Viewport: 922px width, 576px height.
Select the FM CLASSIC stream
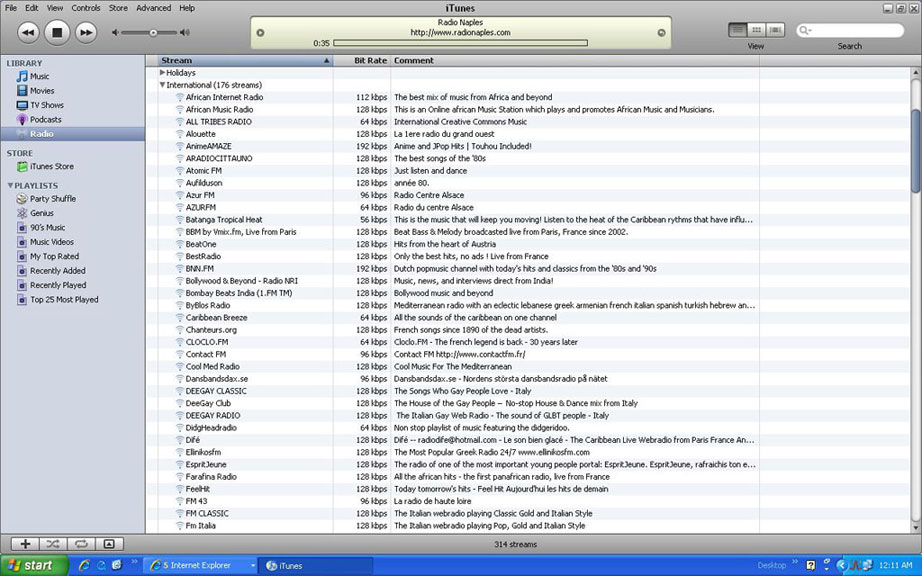point(207,514)
